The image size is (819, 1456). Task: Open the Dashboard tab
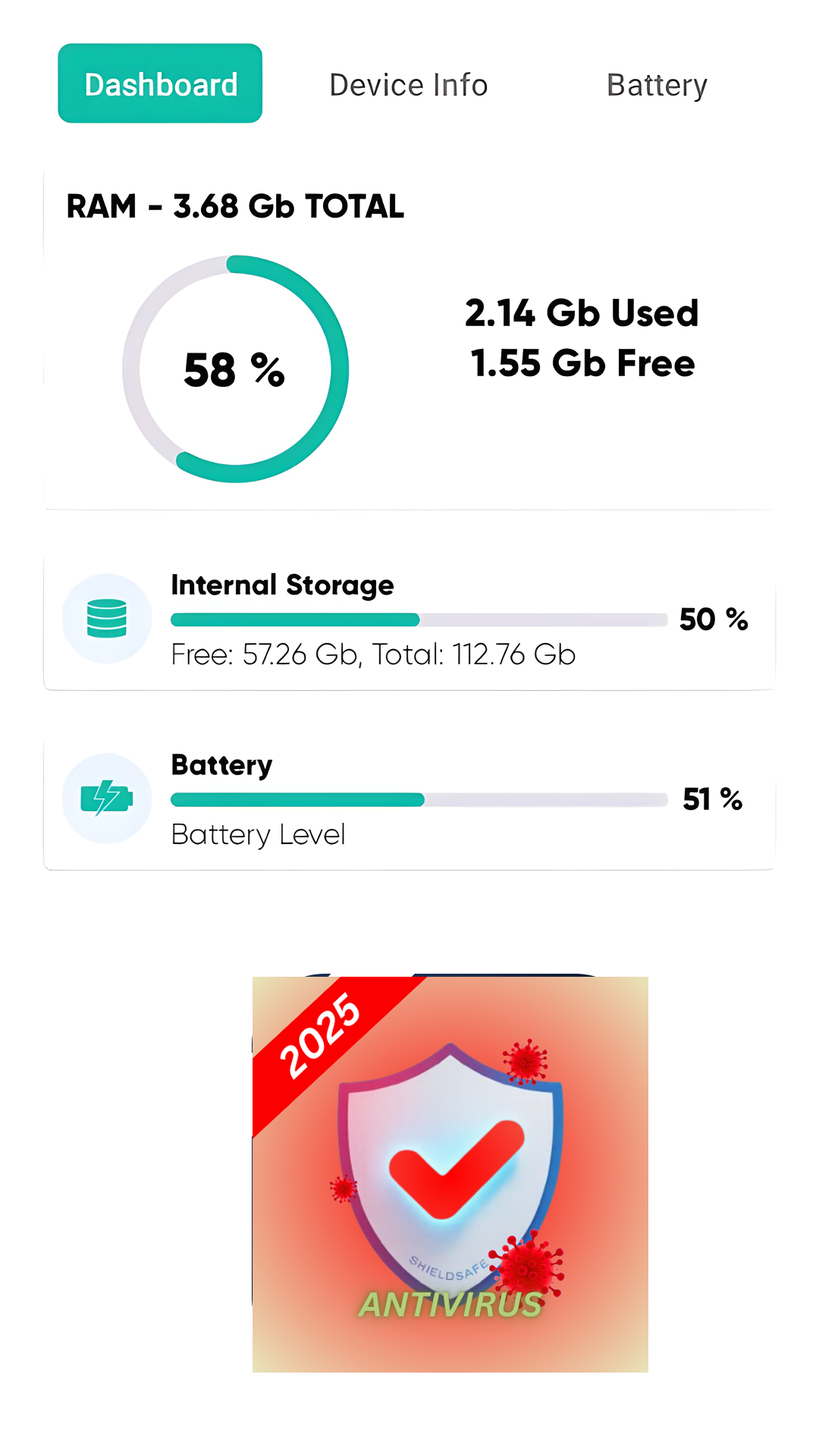[160, 83]
